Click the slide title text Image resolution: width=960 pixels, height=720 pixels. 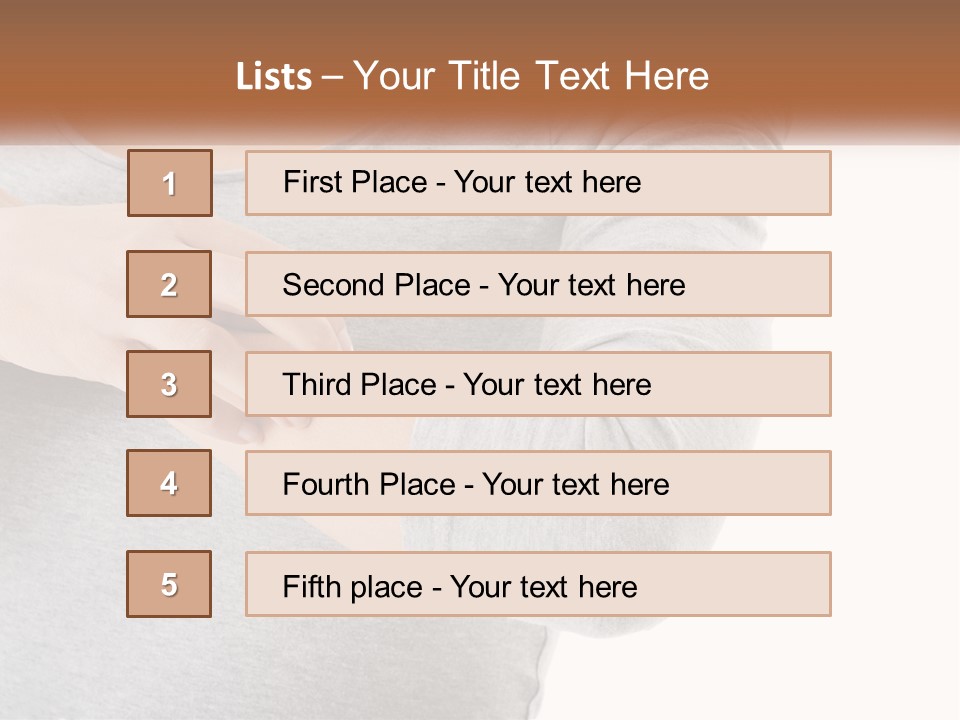[x=472, y=76]
